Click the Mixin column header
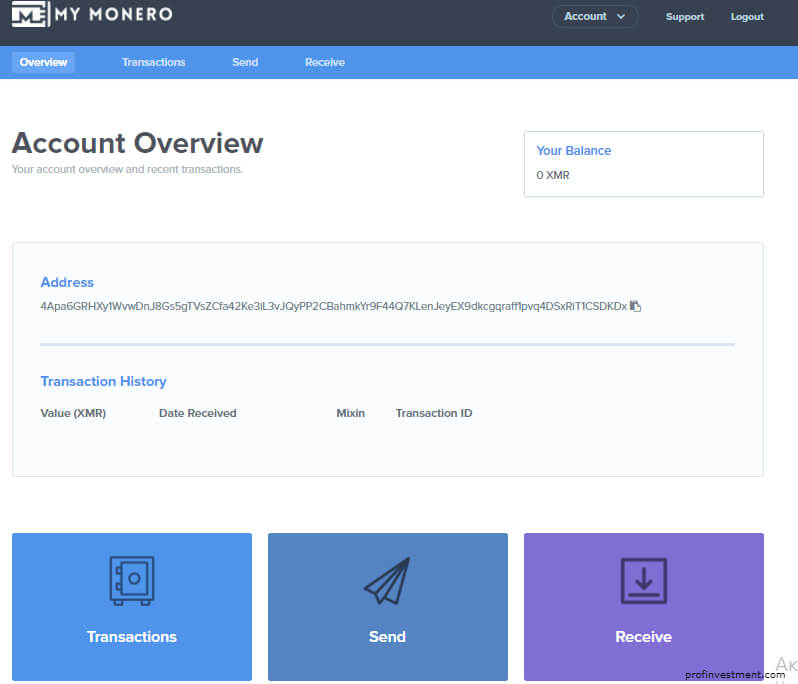 point(351,413)
